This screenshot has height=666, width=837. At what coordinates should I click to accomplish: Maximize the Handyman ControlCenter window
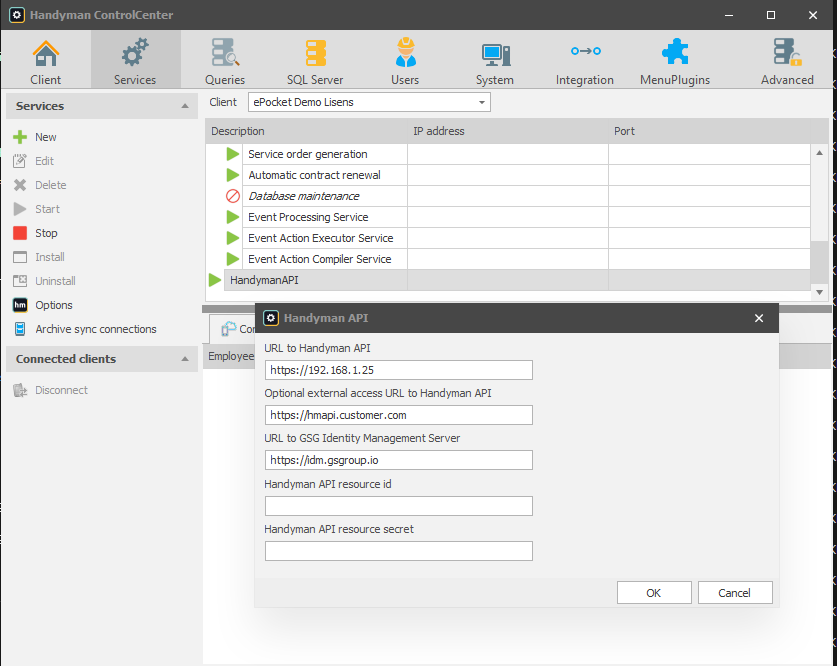tap(770, 15)
